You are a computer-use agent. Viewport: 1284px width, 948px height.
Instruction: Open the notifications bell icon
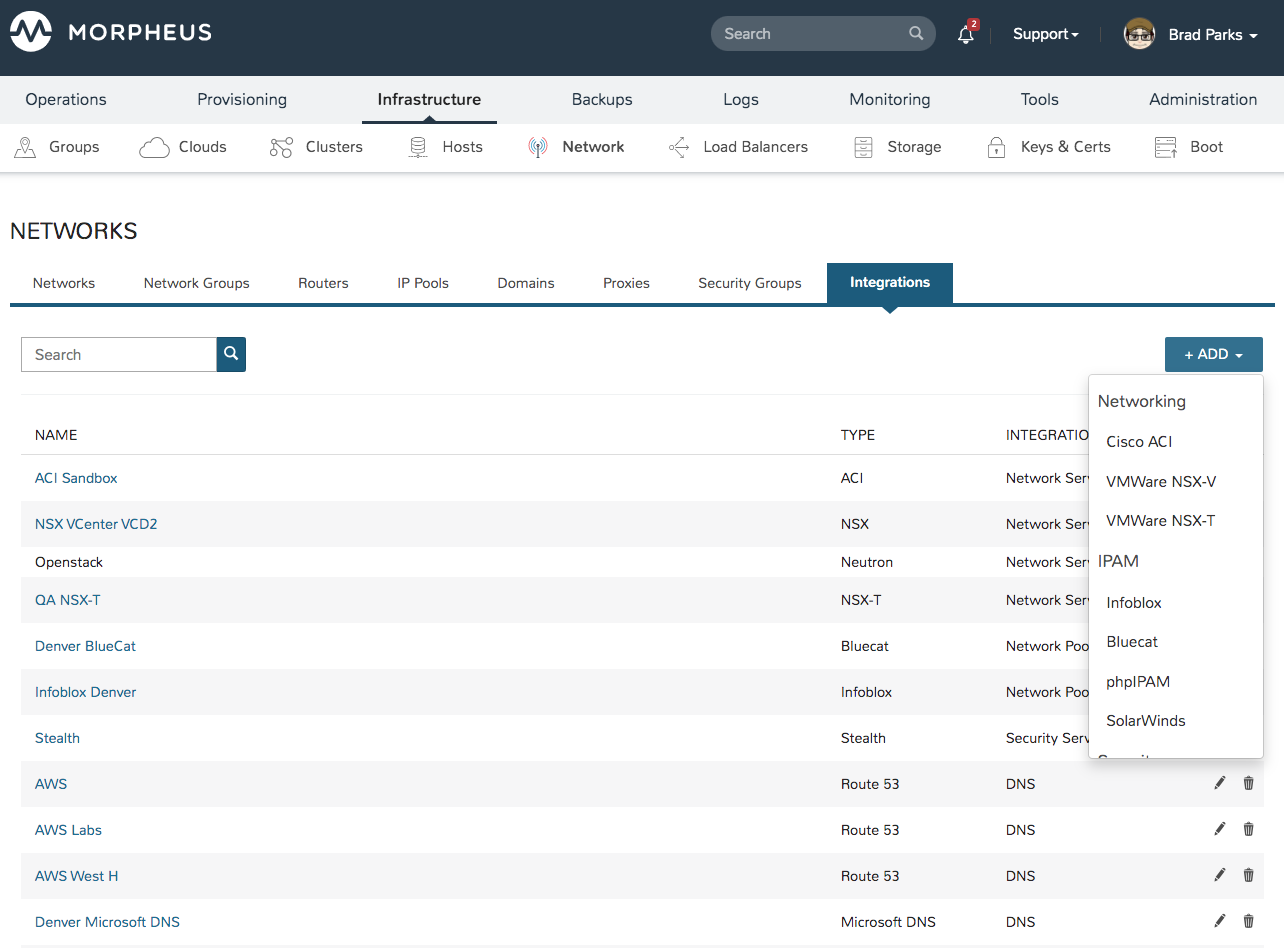click(x=966, y=34)
